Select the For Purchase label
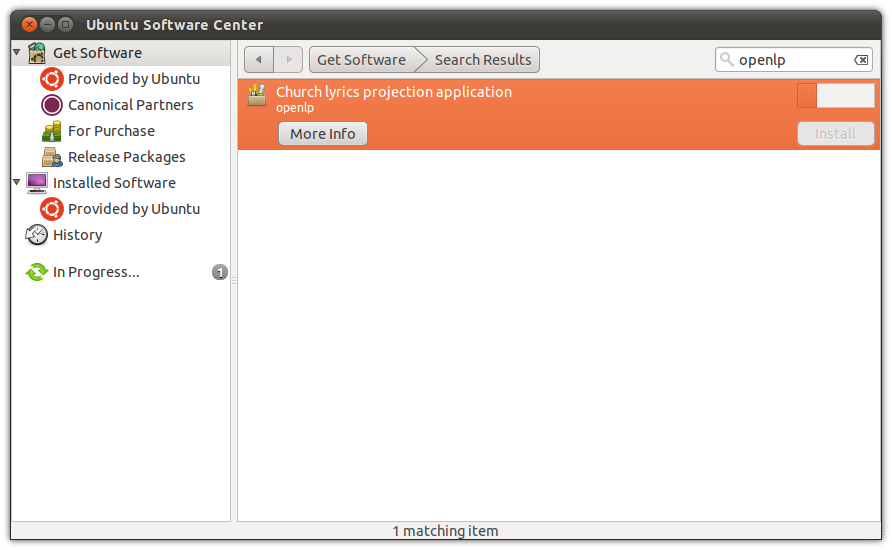Image resolution: width=892 pixels, height=550 pixels. click(x=112, y=131)
